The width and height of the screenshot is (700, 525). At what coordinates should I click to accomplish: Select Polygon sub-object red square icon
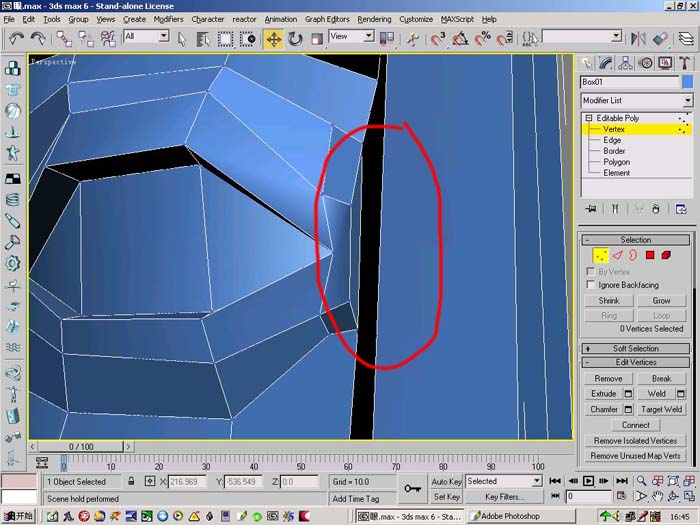pyautogui.click(x=650, y=255)
